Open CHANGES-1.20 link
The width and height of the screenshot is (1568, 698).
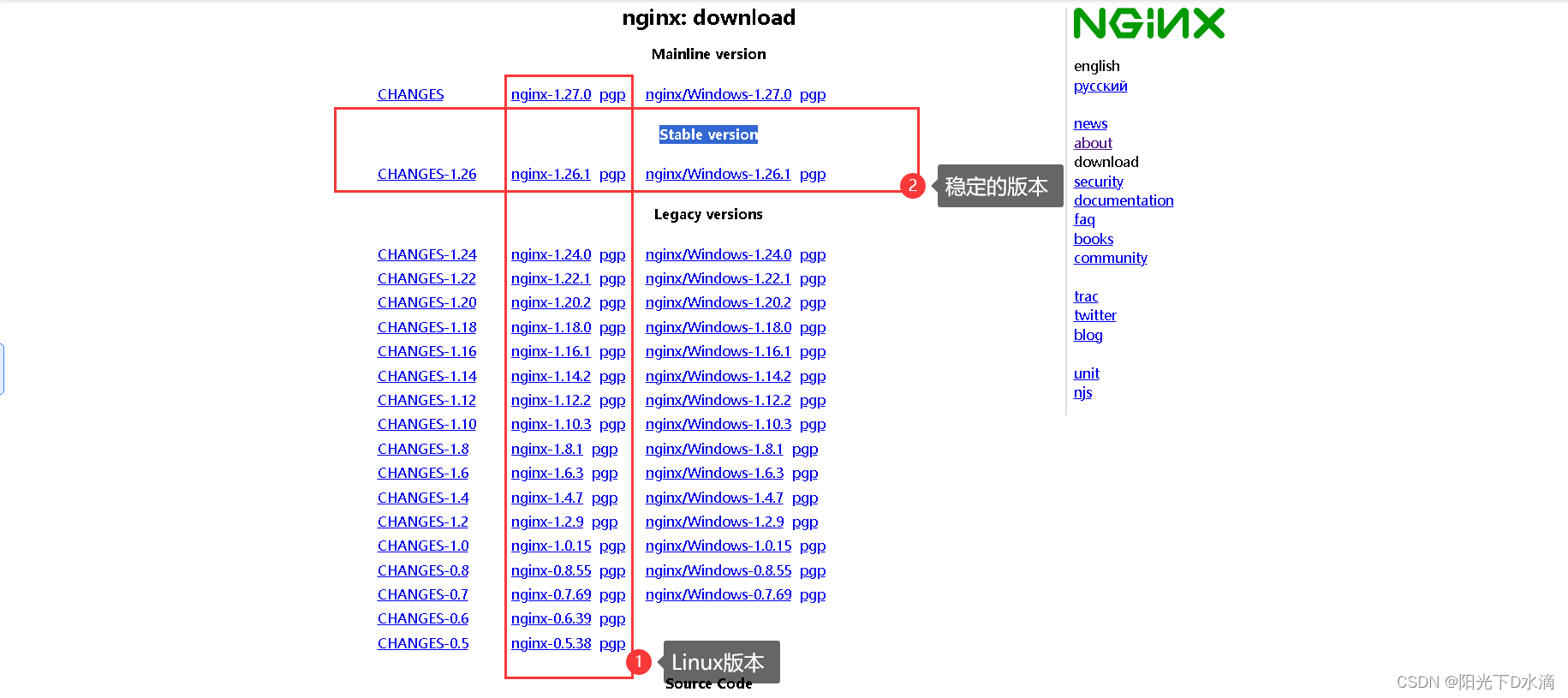(426, 302)
